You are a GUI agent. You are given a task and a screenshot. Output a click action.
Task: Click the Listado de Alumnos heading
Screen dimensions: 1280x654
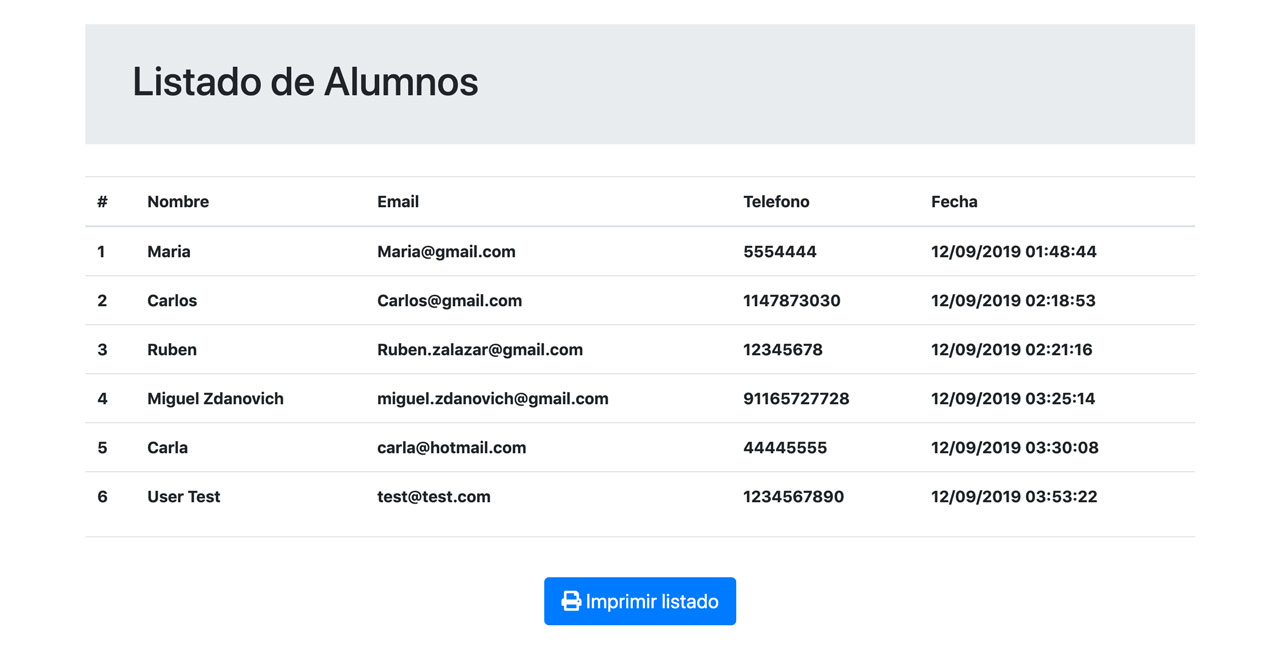(x=305, y=82)
